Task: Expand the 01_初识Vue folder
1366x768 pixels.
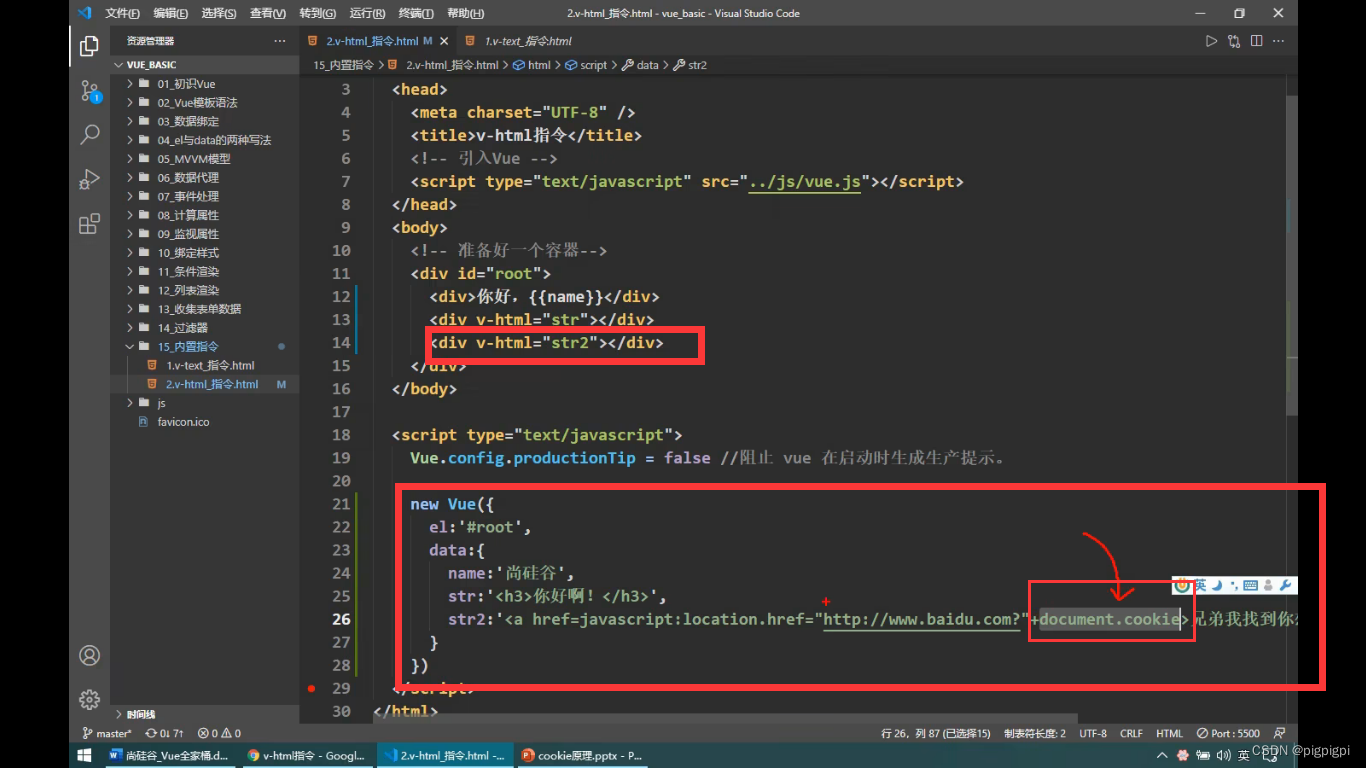Action: coord(186,84)
